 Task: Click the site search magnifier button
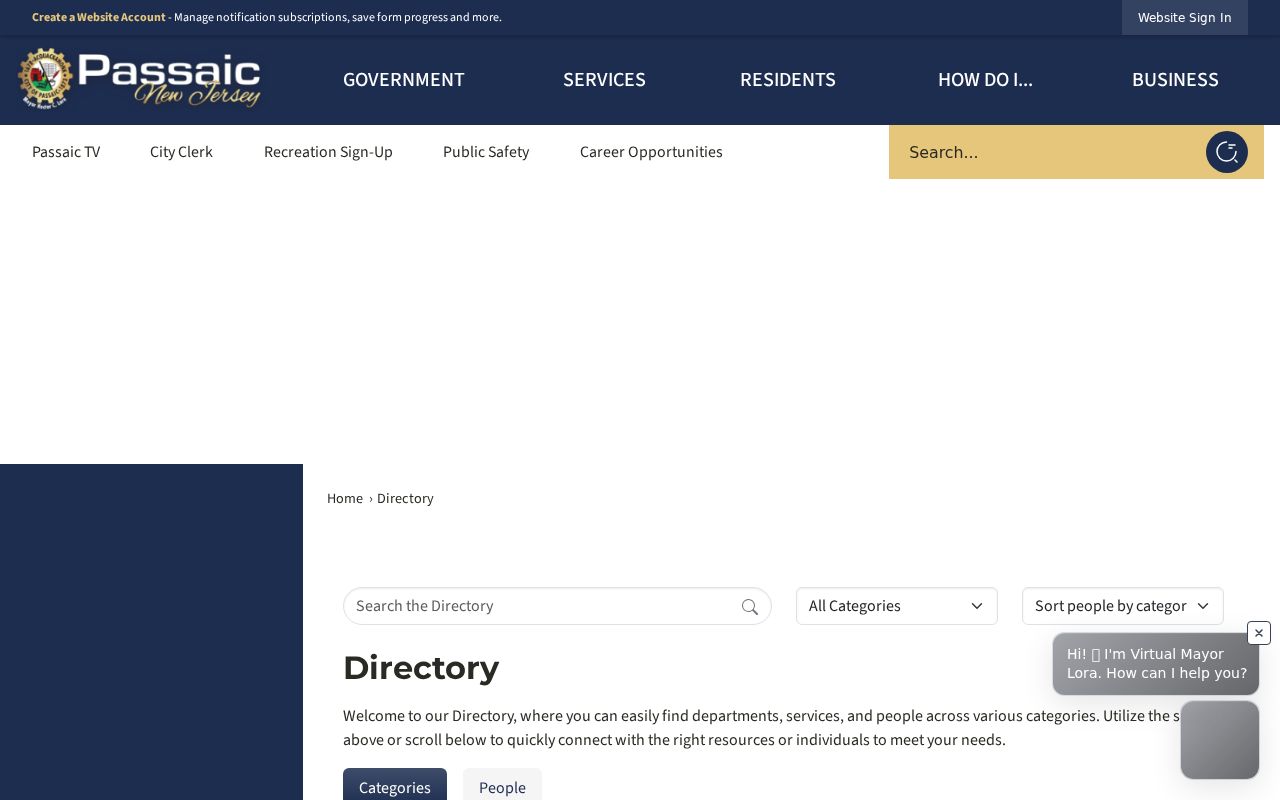tap(1226, 152)
